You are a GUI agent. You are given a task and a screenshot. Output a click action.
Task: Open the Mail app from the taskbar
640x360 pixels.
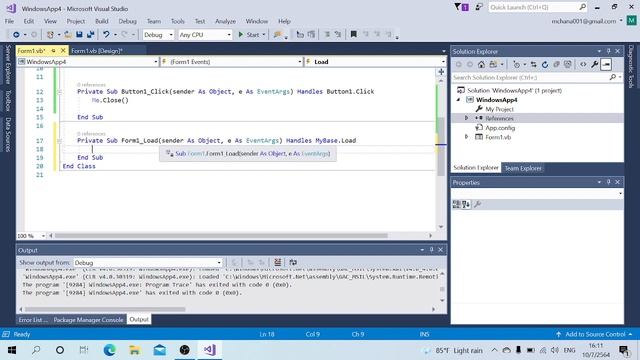tap(160, 350)
